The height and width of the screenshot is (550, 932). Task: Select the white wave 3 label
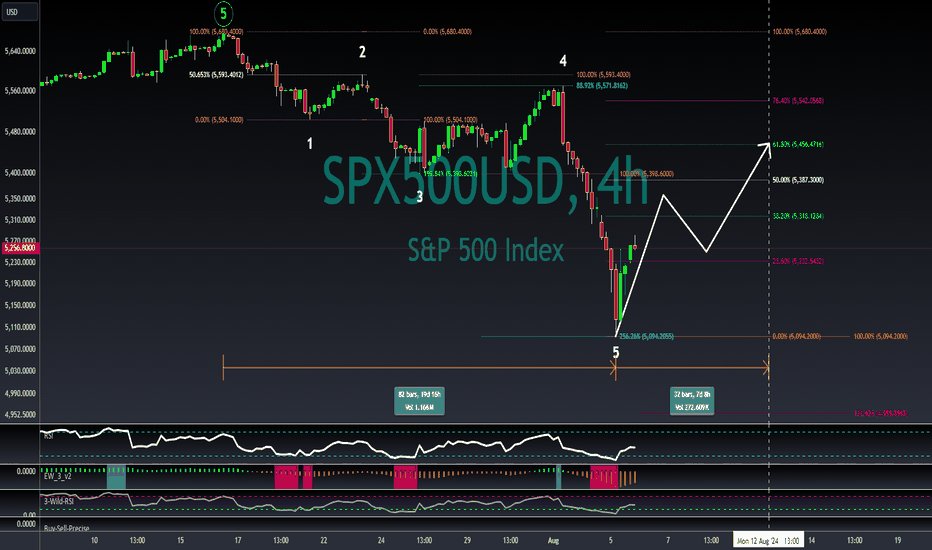point(419,197)
